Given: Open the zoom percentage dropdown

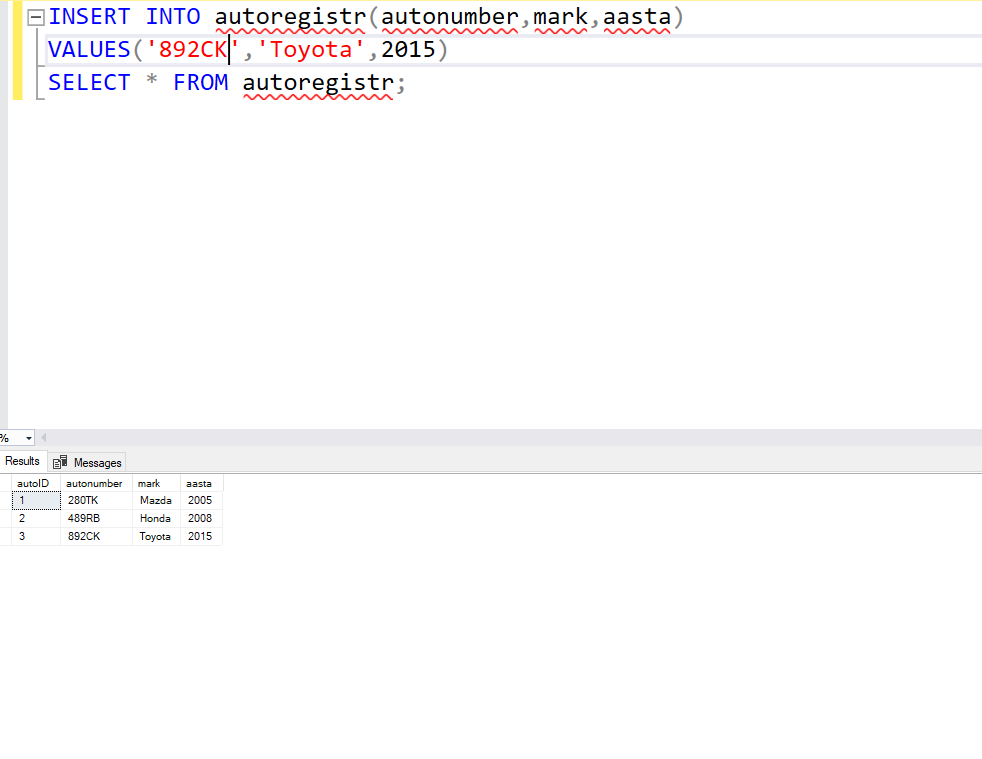Looking at the screenshot, I should coord(28,438).
